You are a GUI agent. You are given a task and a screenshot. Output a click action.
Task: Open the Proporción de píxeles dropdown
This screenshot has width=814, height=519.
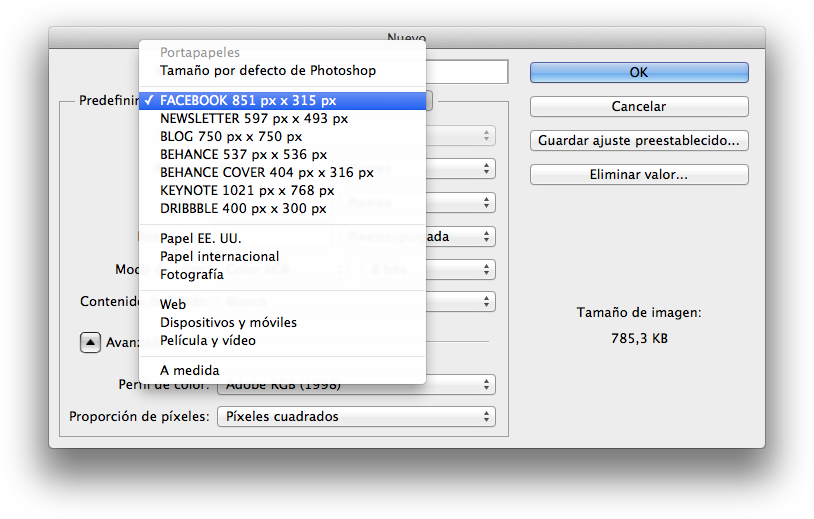tap(356, 417)
